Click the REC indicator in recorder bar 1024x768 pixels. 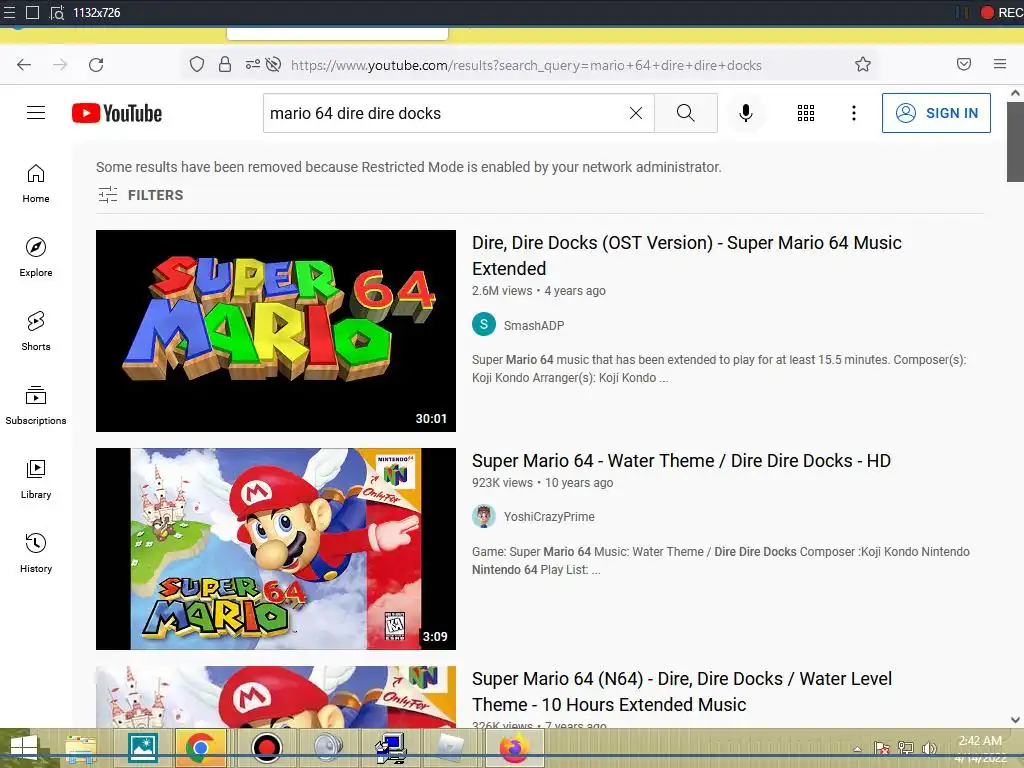point(1002,12)
